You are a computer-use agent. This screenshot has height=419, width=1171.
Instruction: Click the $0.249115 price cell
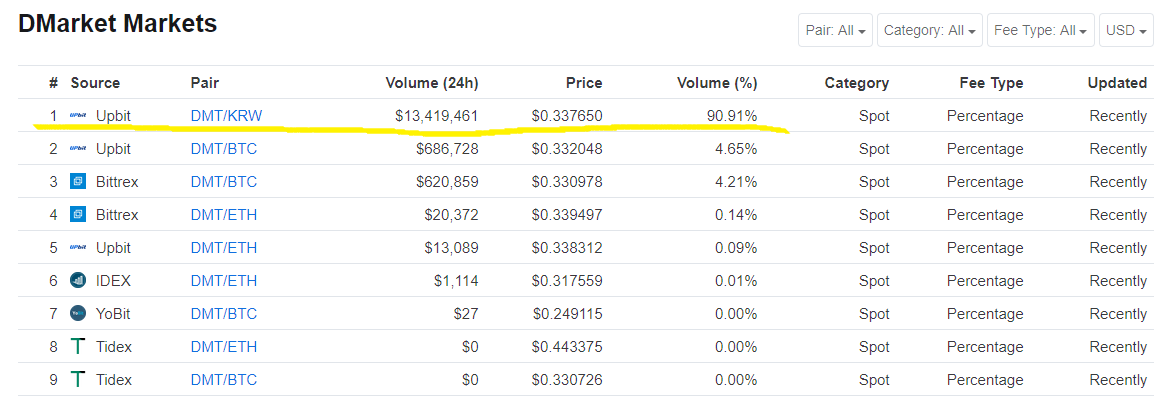567,314
